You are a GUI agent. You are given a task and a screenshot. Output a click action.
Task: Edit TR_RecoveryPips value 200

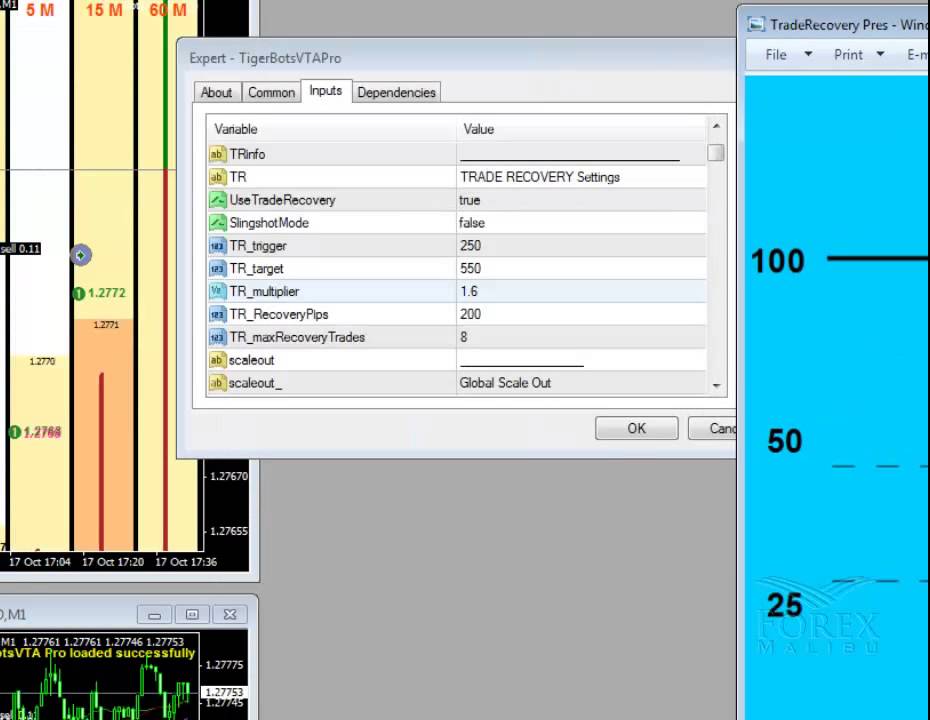coord(470,314)
